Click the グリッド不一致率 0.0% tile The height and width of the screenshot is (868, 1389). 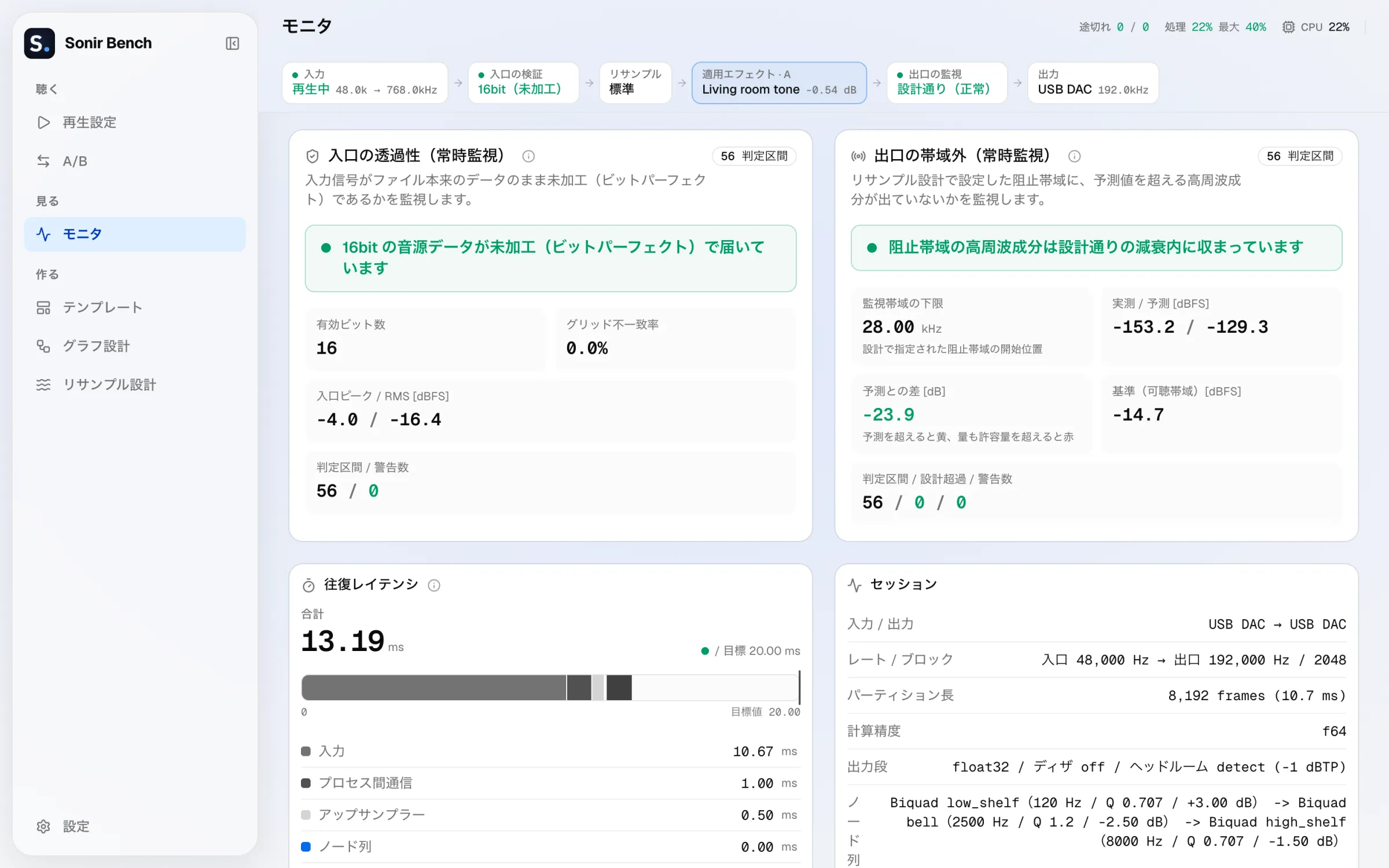click(675, 339)
